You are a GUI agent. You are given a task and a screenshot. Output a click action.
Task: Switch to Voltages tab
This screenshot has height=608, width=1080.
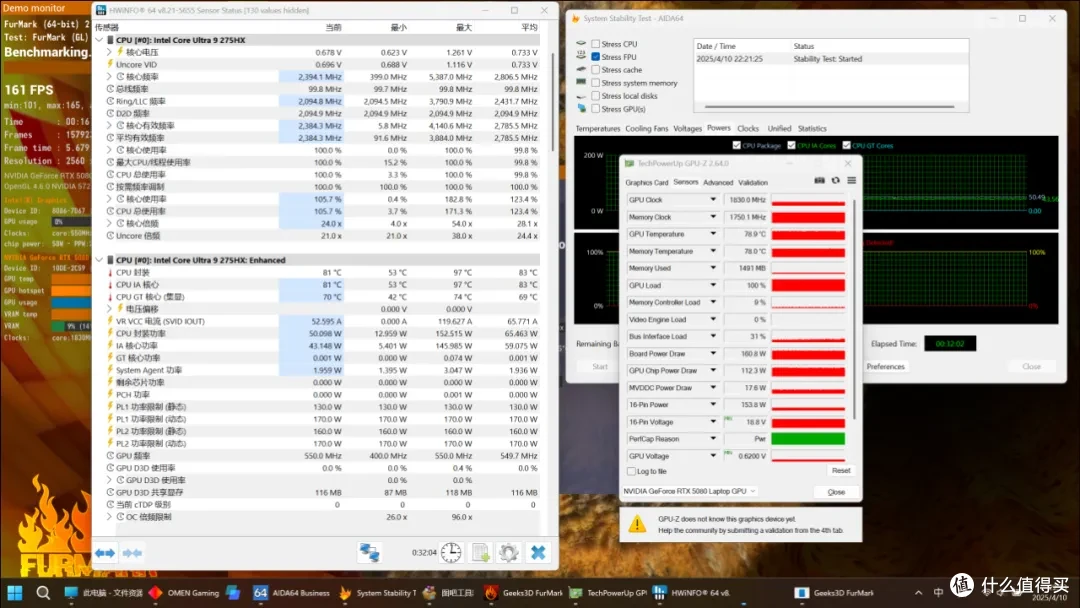tap(687, 129)
